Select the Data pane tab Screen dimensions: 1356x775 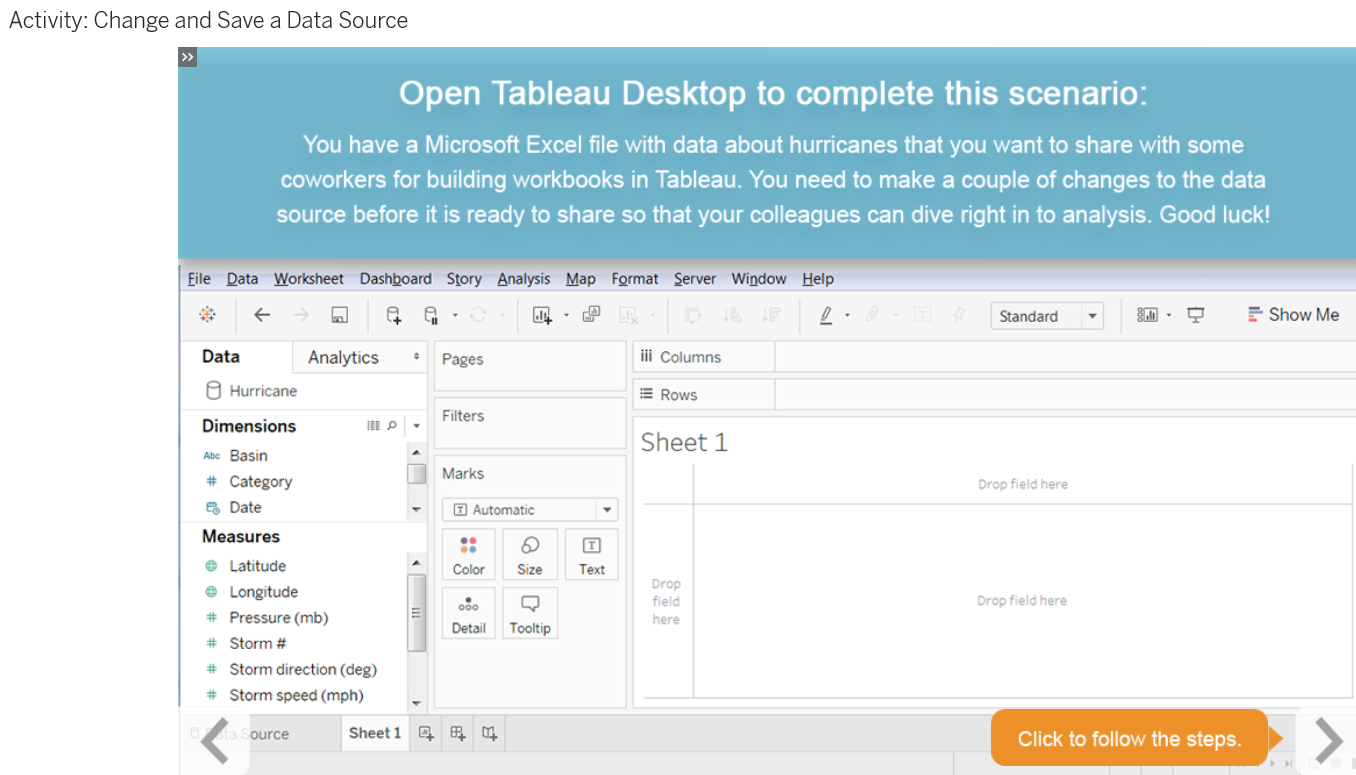(220, 357)
